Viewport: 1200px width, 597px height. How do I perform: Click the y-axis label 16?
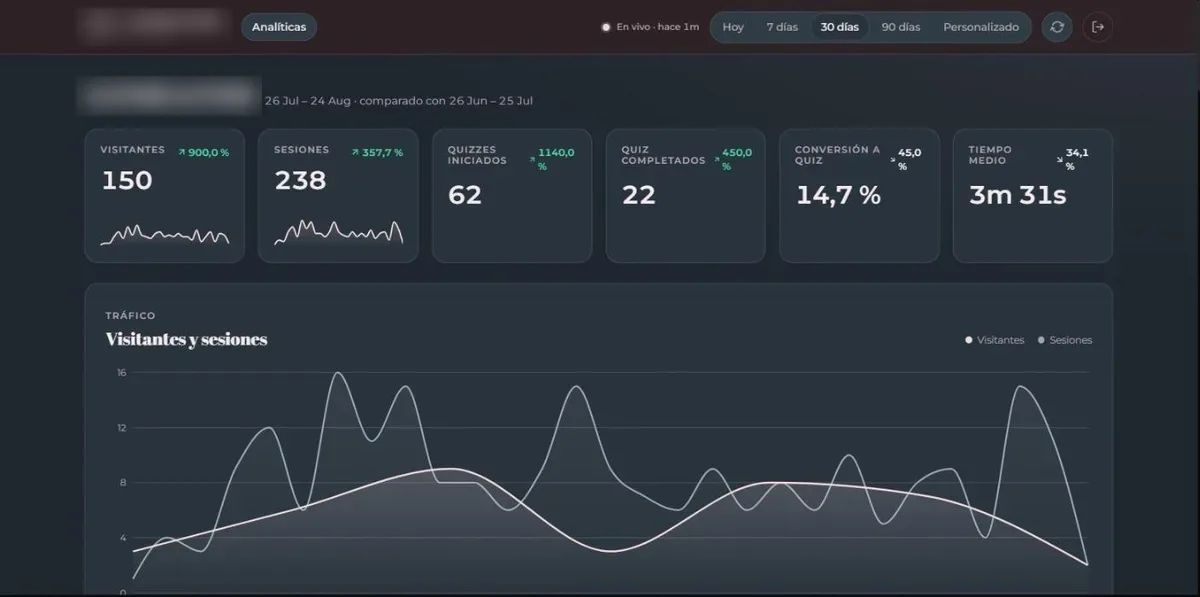pos(122,372)
